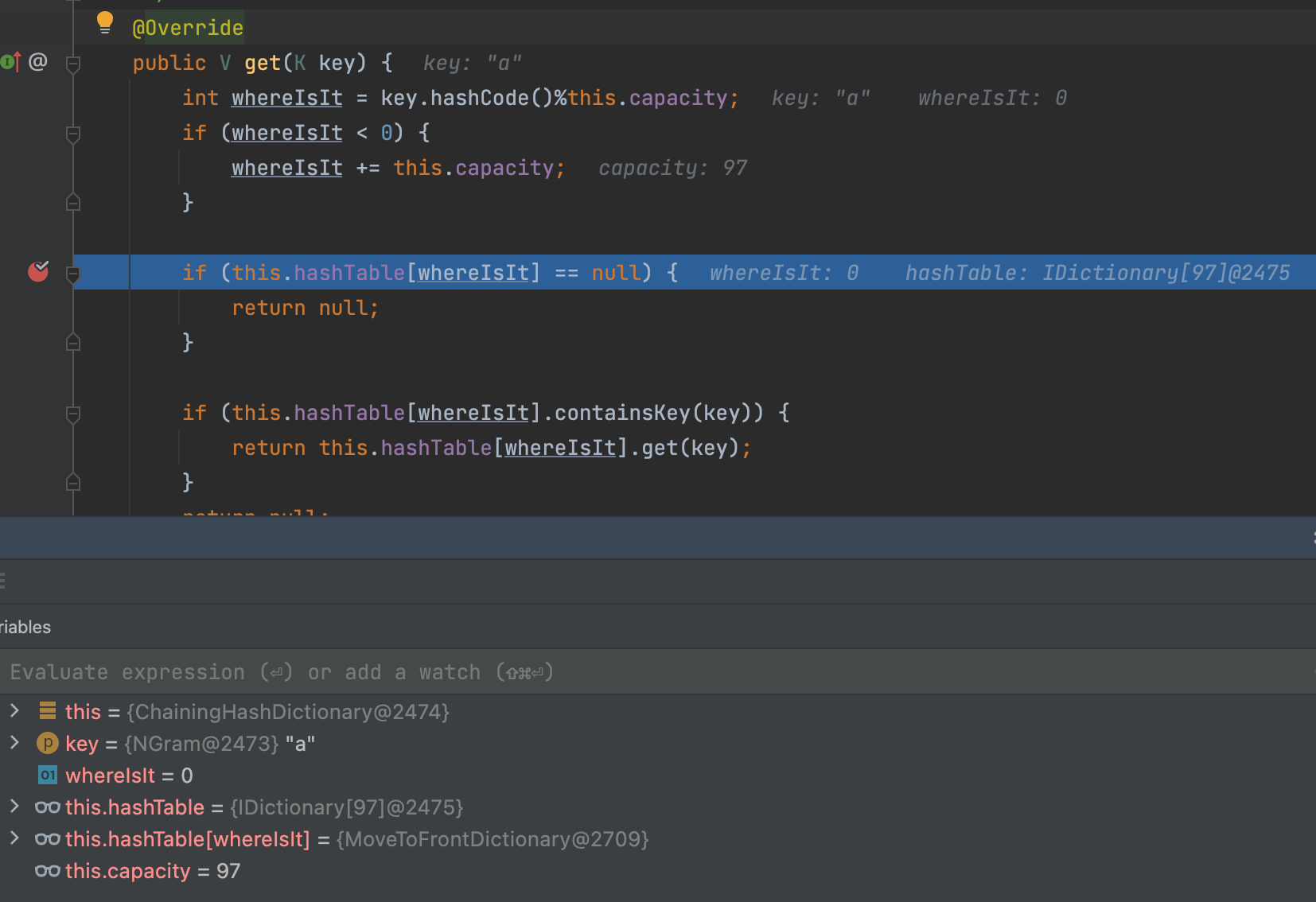
Task: Select the 'this.capacity = 97' watch row
Action: 153,871
